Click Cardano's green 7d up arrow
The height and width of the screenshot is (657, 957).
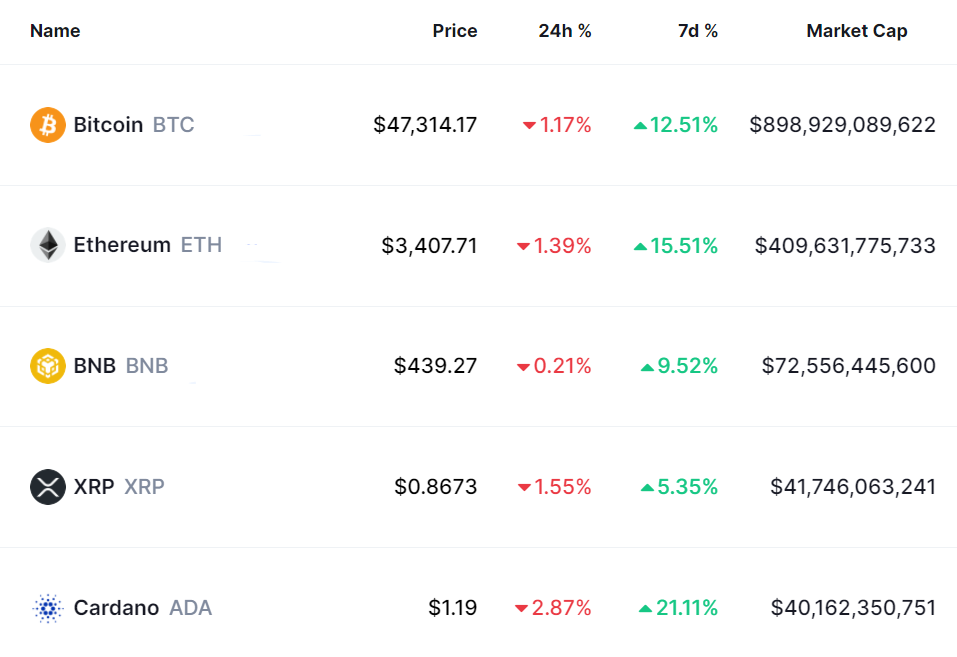(x=645, y=608)
